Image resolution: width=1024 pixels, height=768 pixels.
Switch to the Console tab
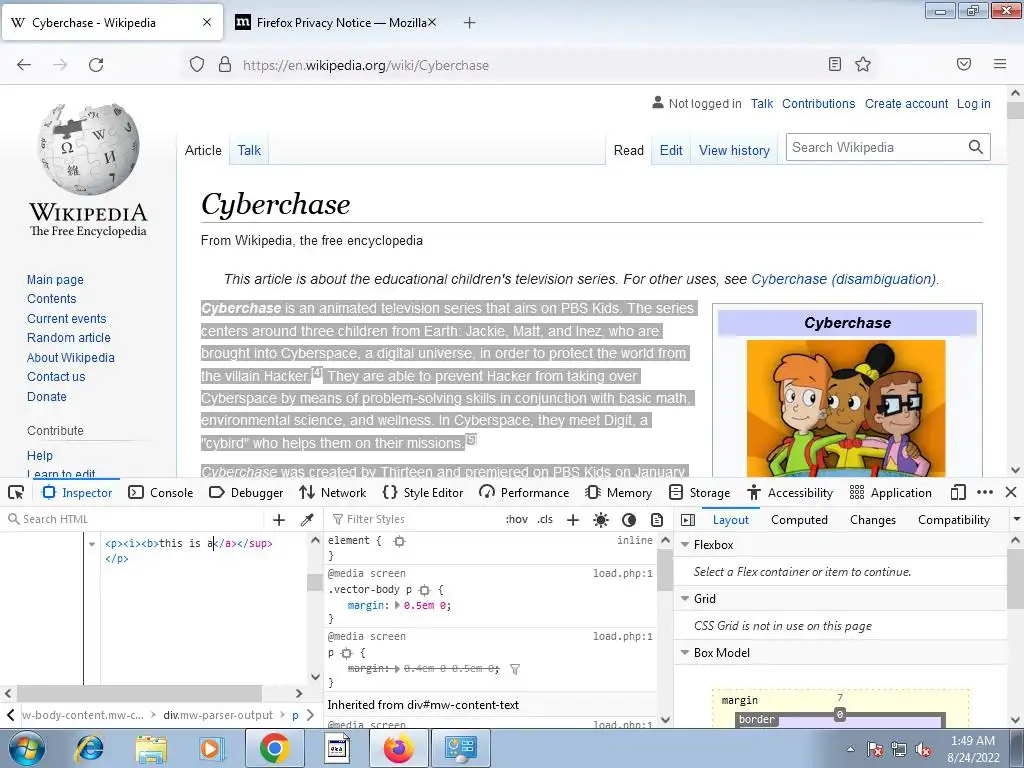(161, 492)
